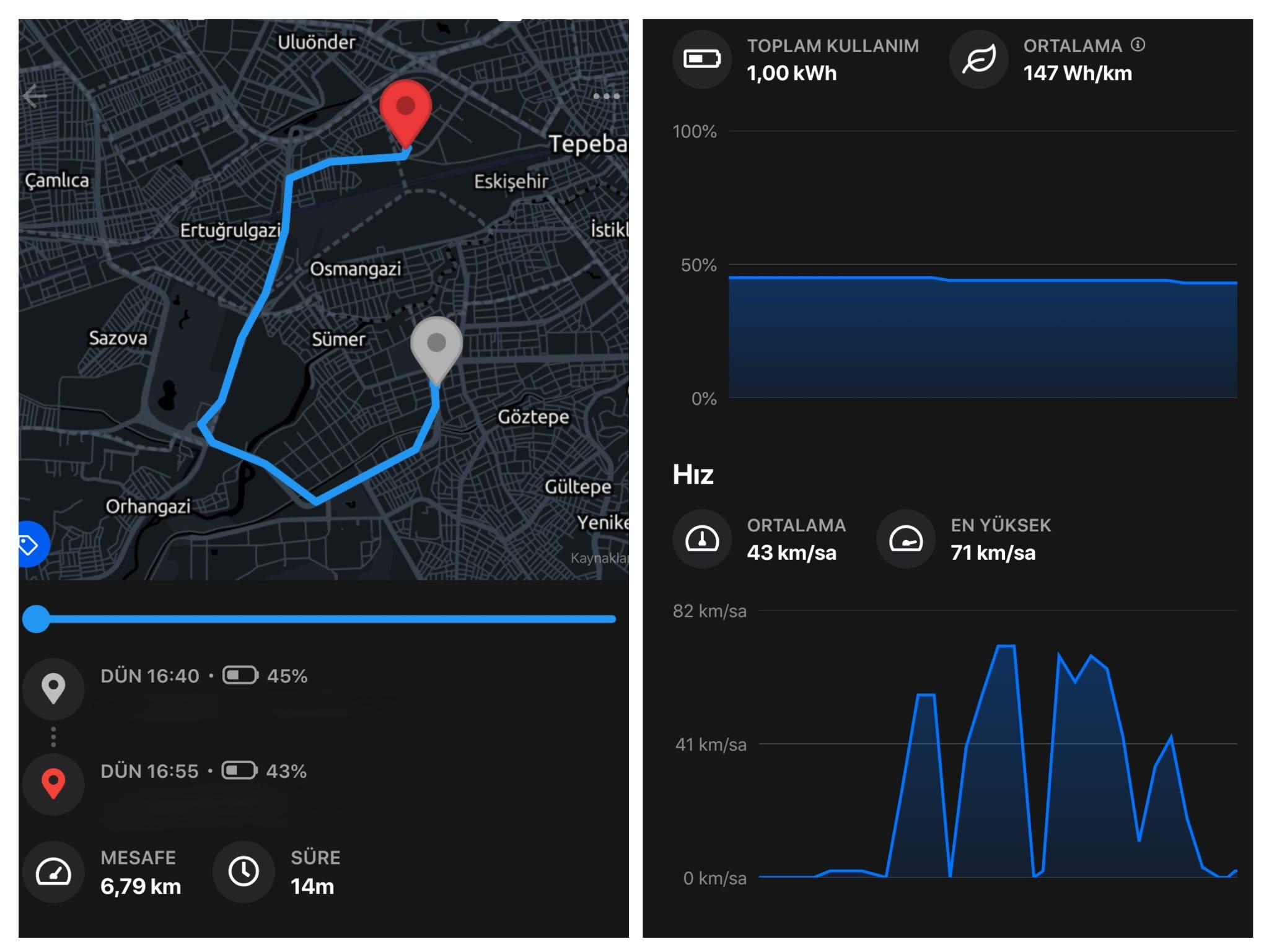Tap the En Yüksek speedometer icon

pos(905,539)
